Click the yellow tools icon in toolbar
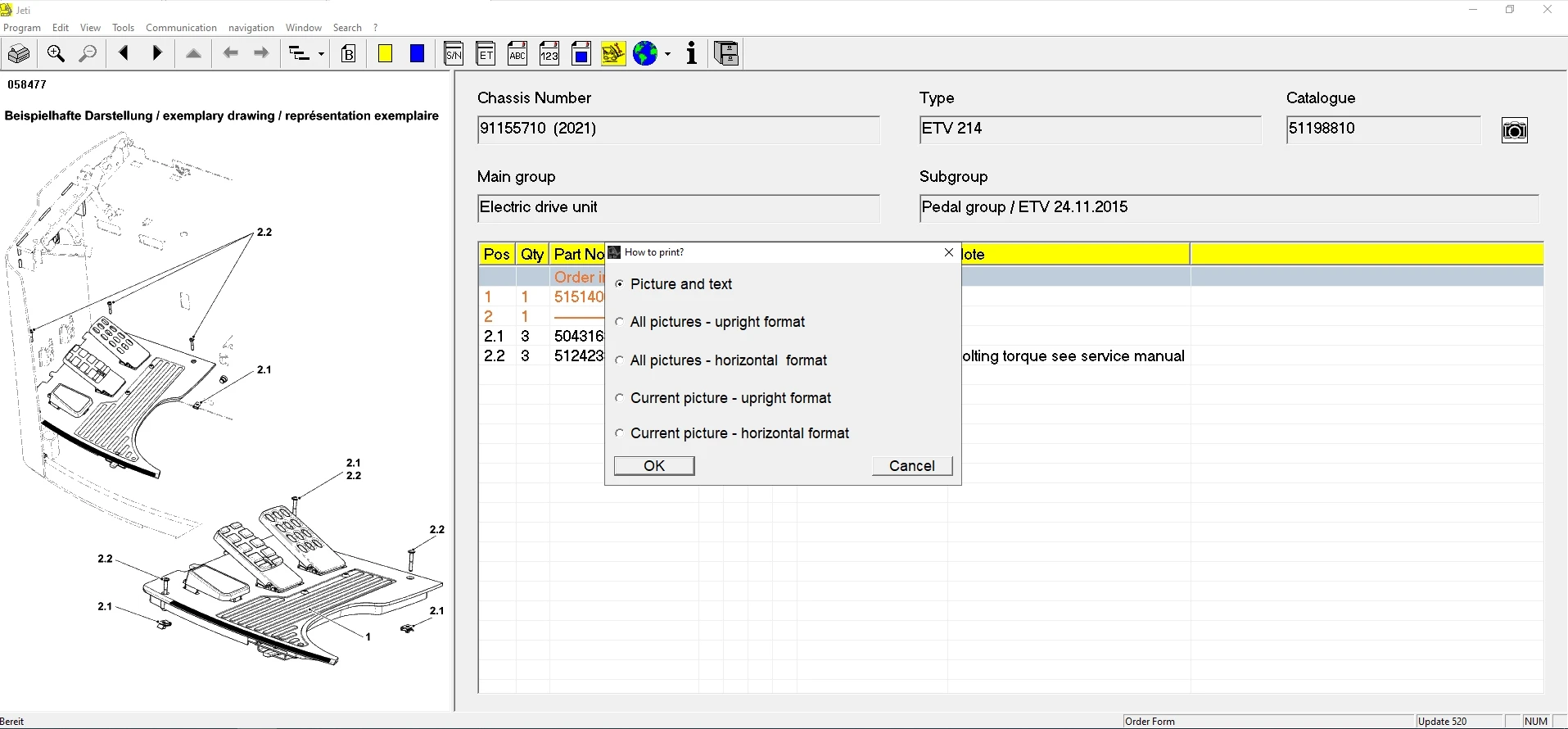 click(613, 54)
